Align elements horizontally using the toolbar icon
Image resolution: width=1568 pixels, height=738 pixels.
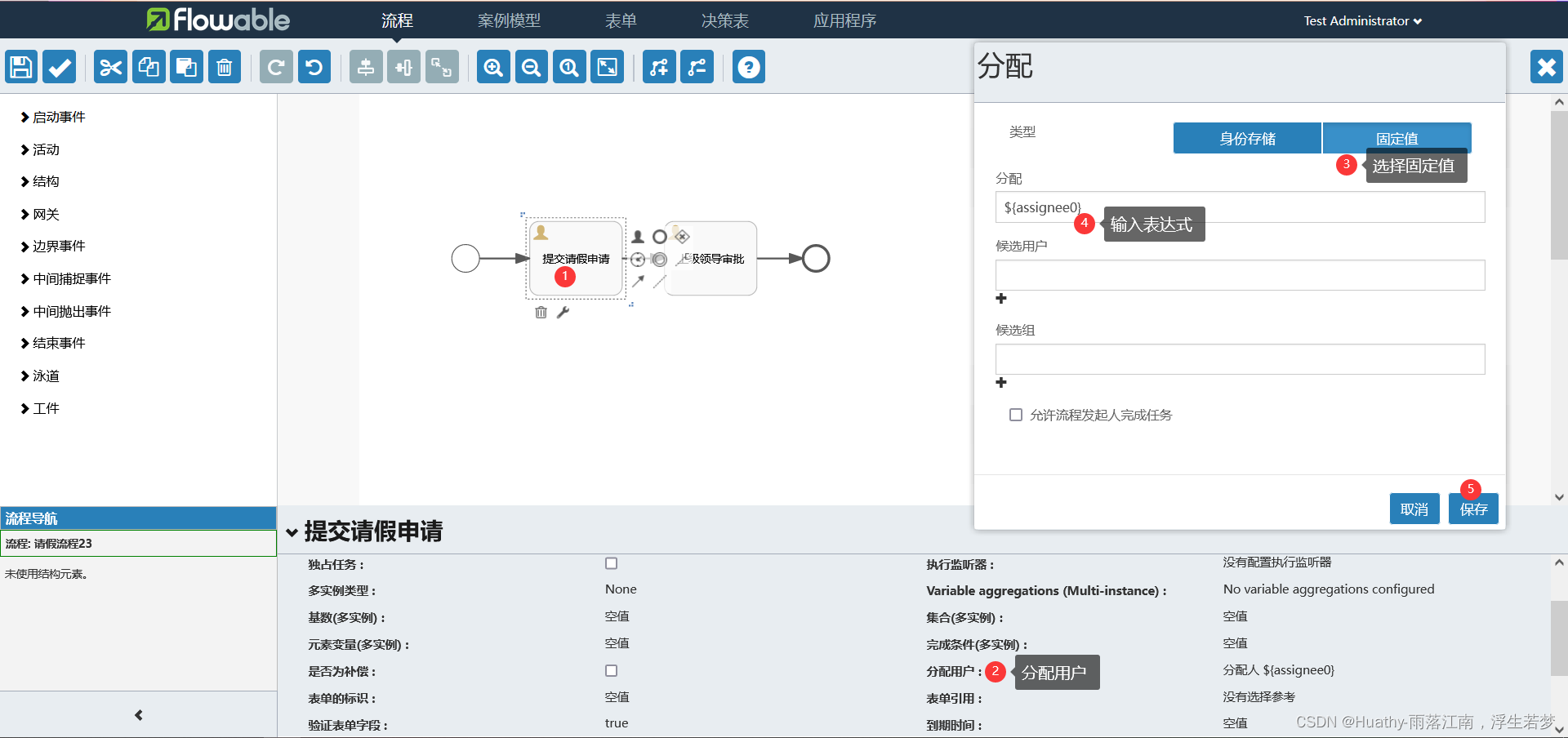[404, 67]
